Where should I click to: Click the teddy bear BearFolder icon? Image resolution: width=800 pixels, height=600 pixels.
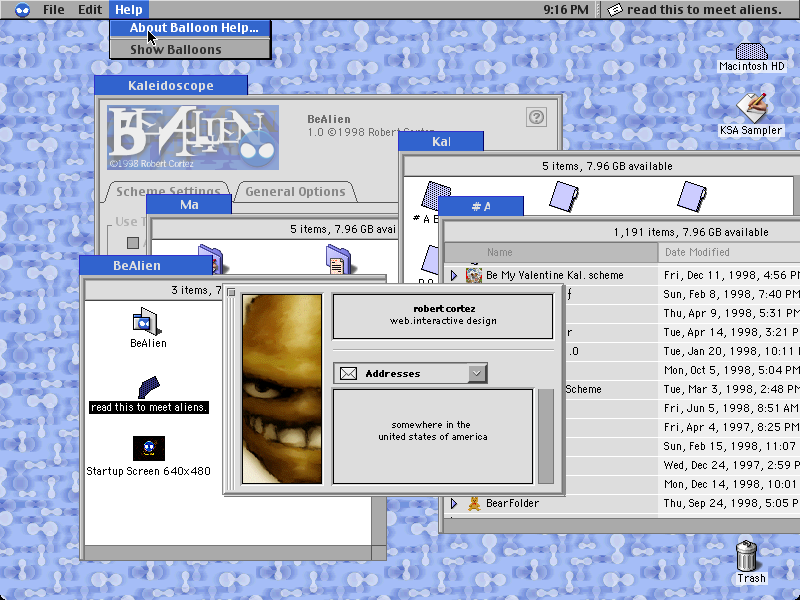[474, 504]
